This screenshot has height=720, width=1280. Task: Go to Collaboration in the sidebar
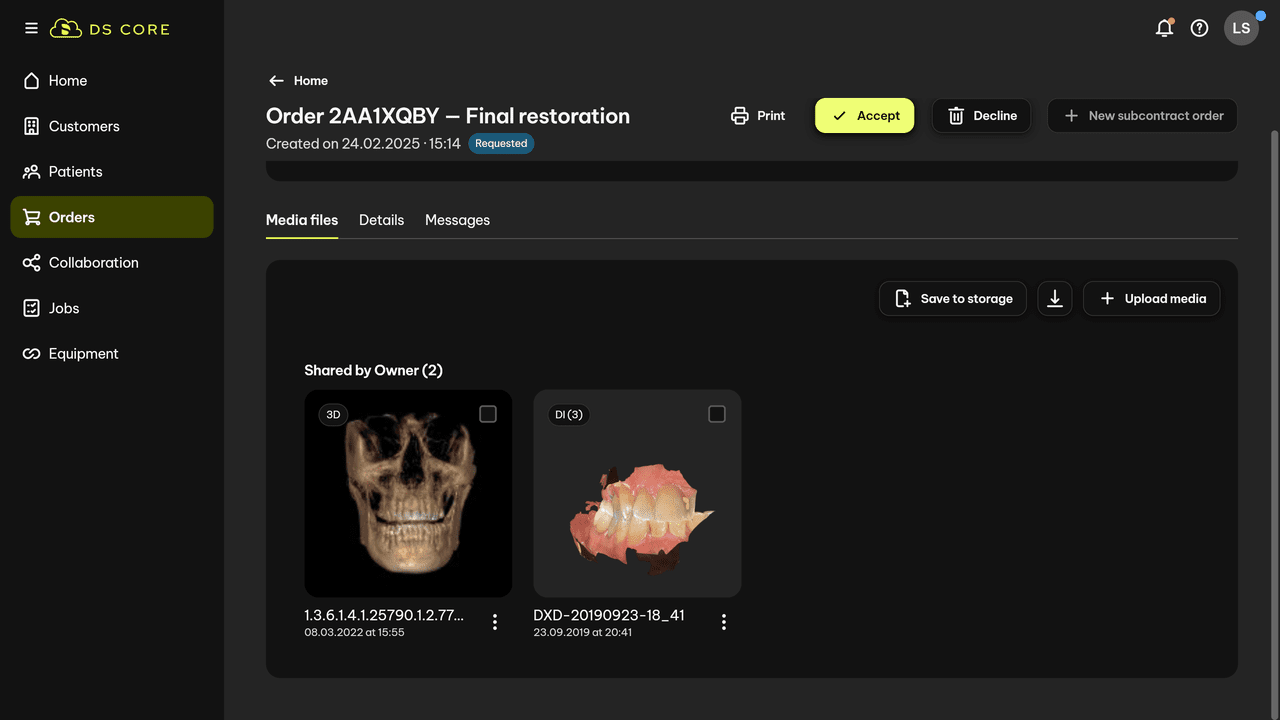tap(93, 263)
